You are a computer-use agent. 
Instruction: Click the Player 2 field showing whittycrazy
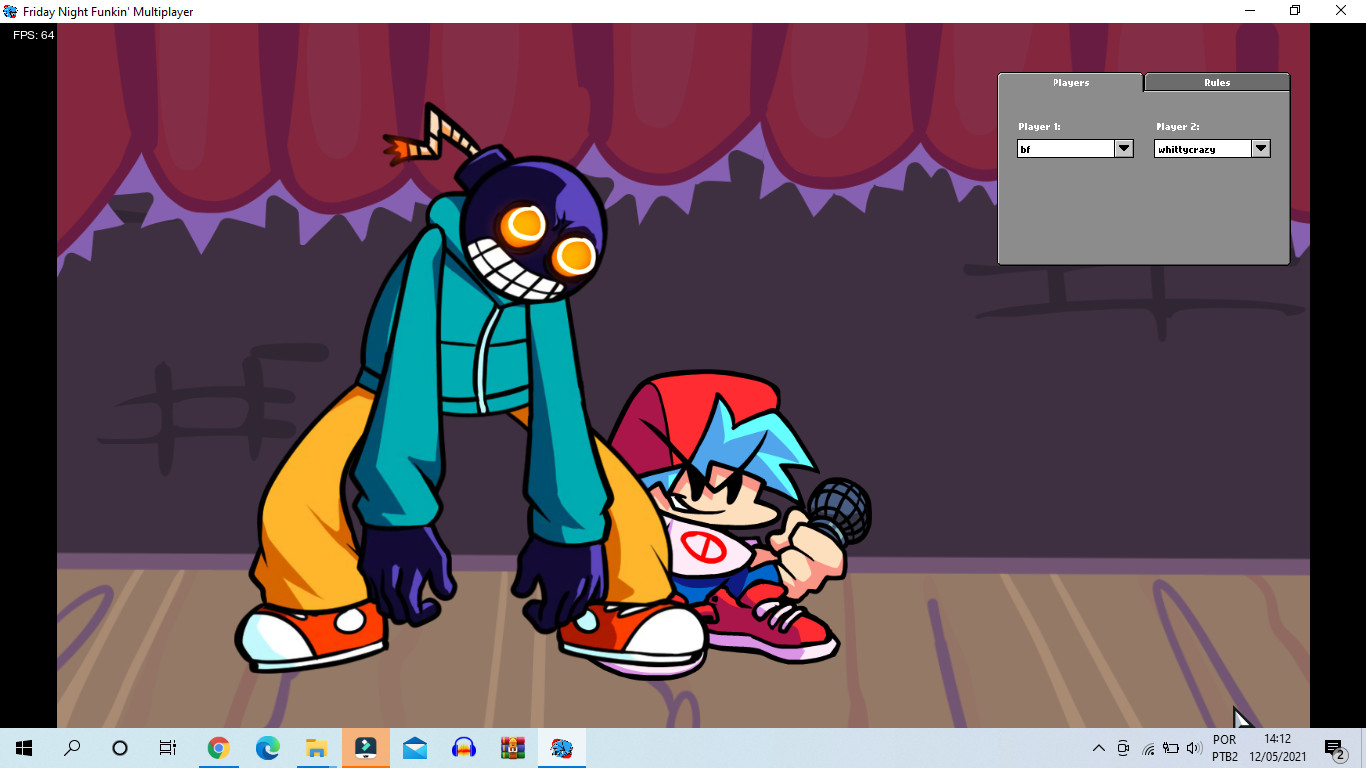1202,148
